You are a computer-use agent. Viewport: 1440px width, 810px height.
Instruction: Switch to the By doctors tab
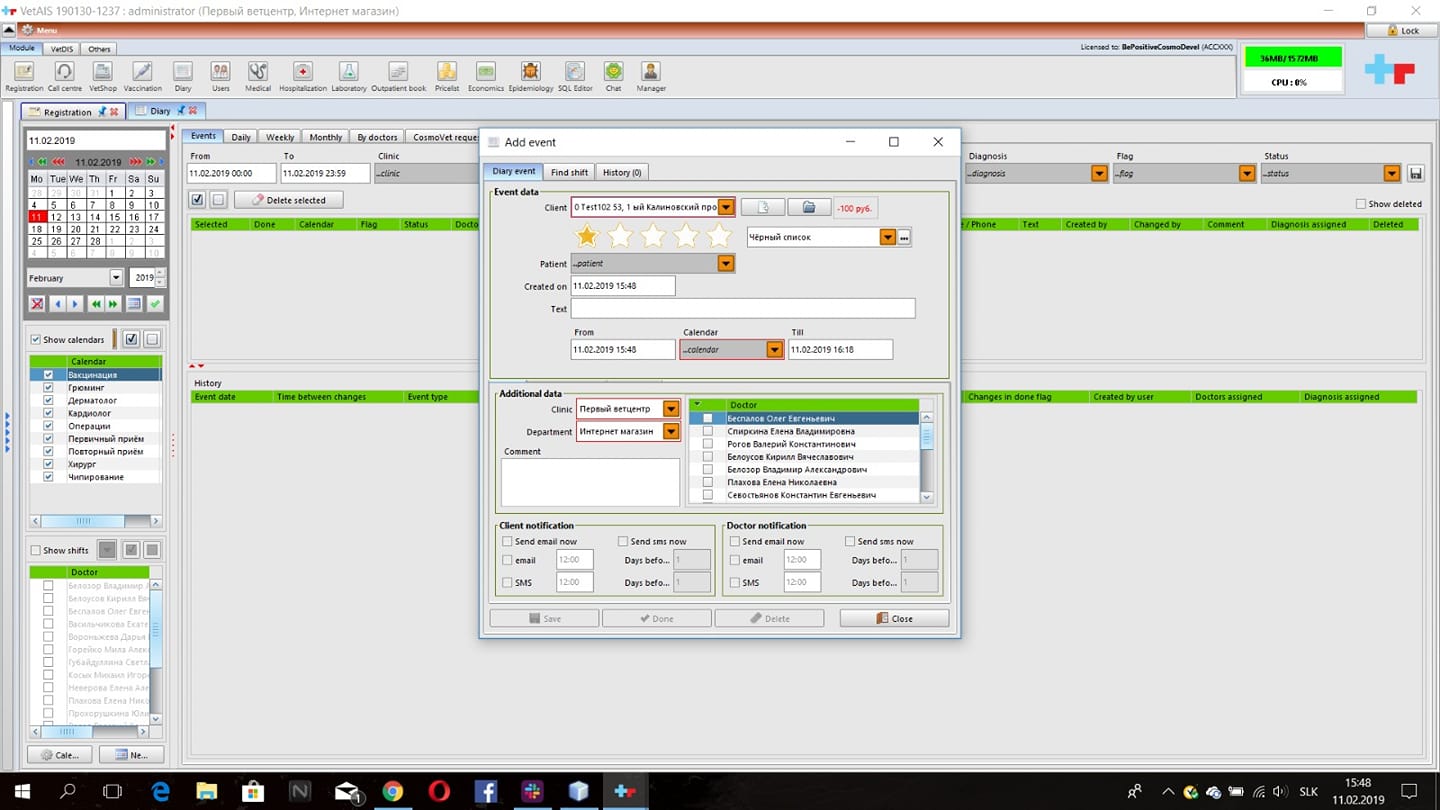pos(377,137)
